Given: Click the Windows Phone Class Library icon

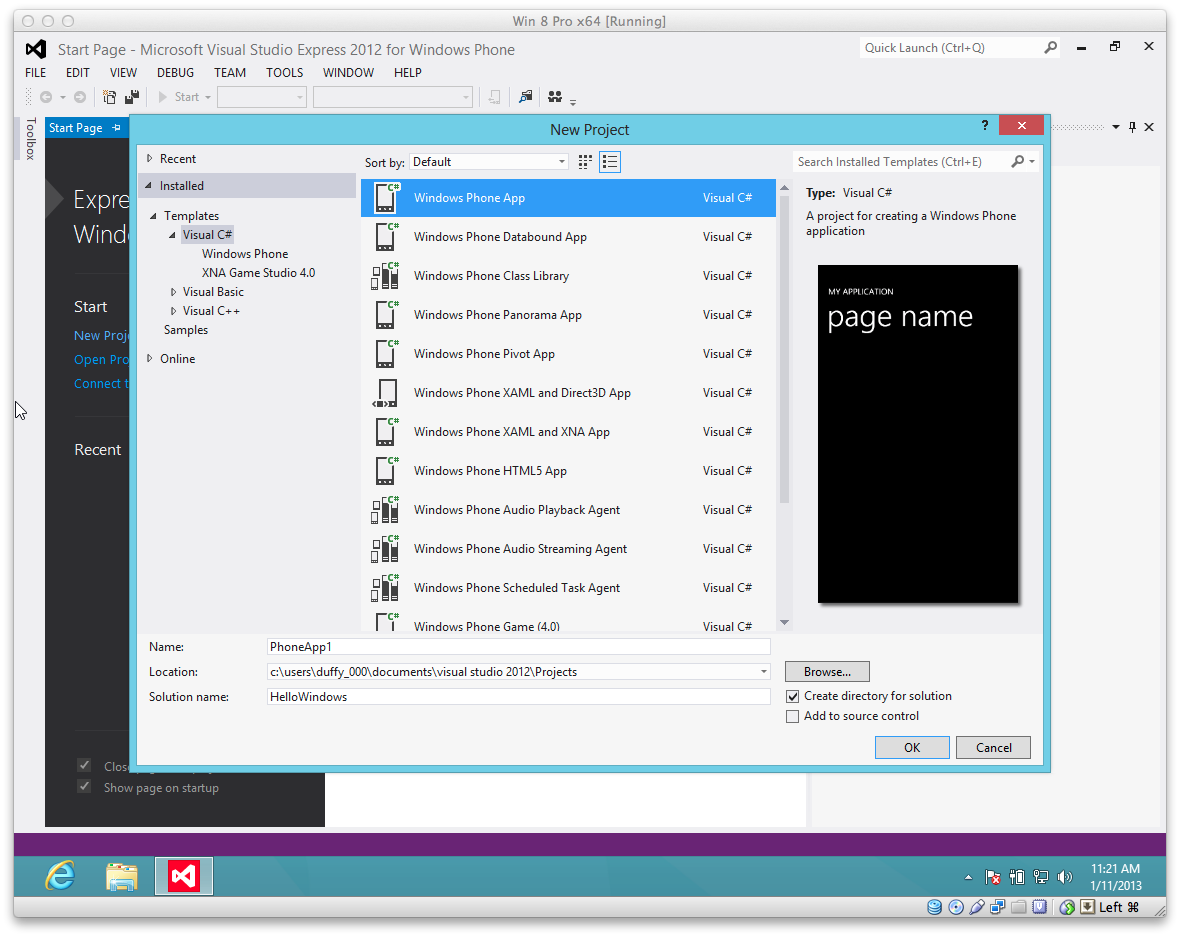Looking at the screenshot, I should 386,276.
